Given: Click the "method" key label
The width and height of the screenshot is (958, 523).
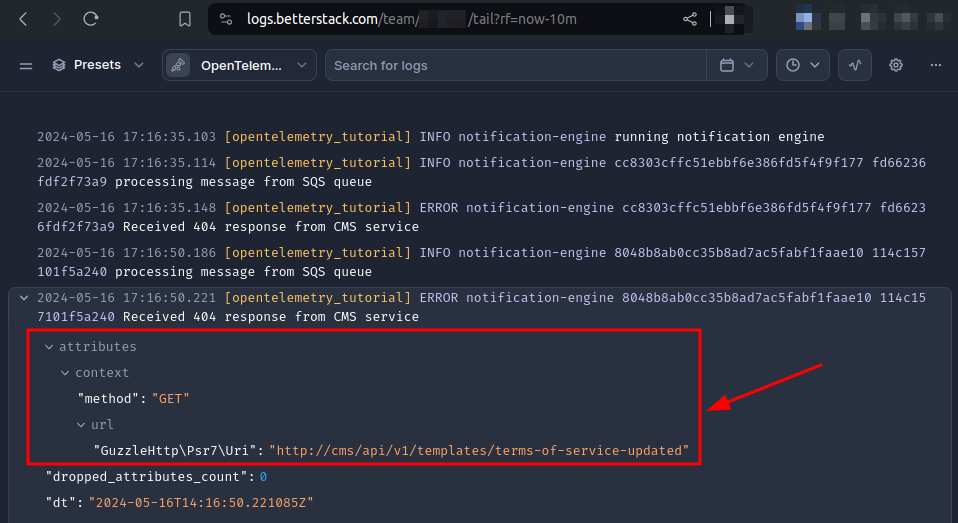Looking at the screenshot, I should pyautogui.click(x=108, y=398).
